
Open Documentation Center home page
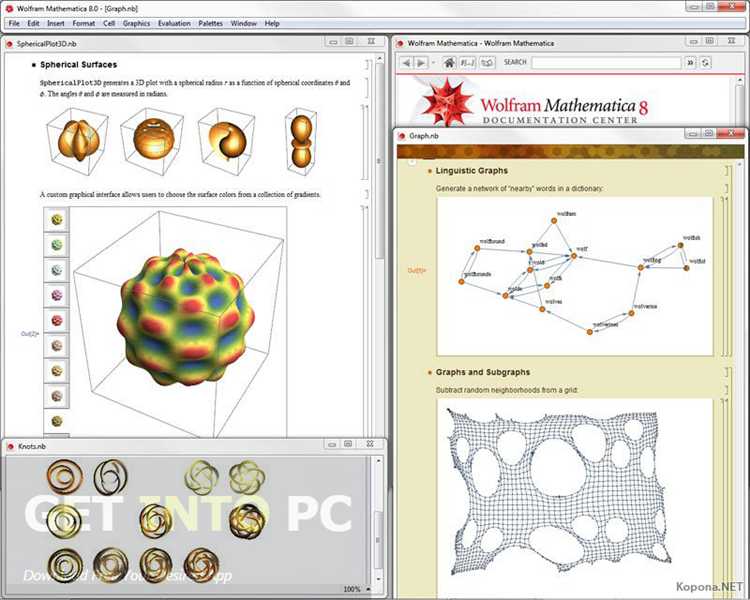(449, 63)
